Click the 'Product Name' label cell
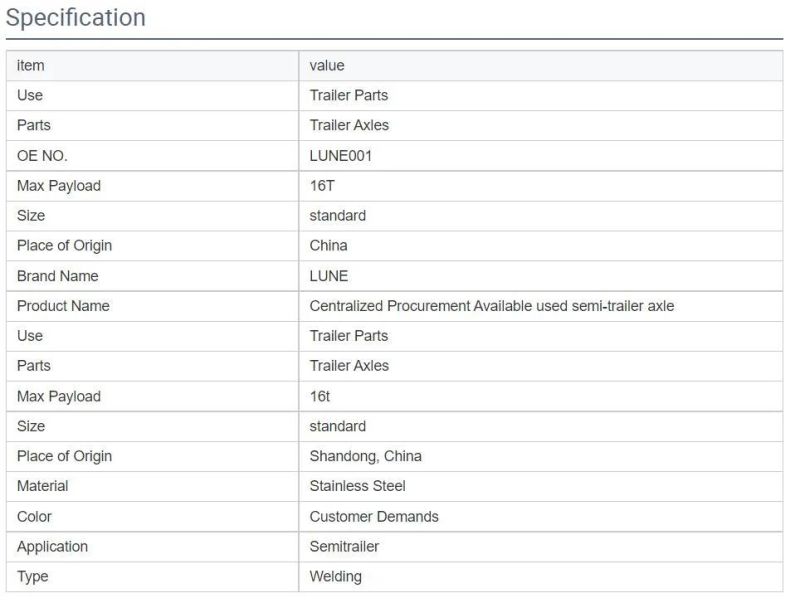This screenshot has height=603, width=800. [152, 306]
